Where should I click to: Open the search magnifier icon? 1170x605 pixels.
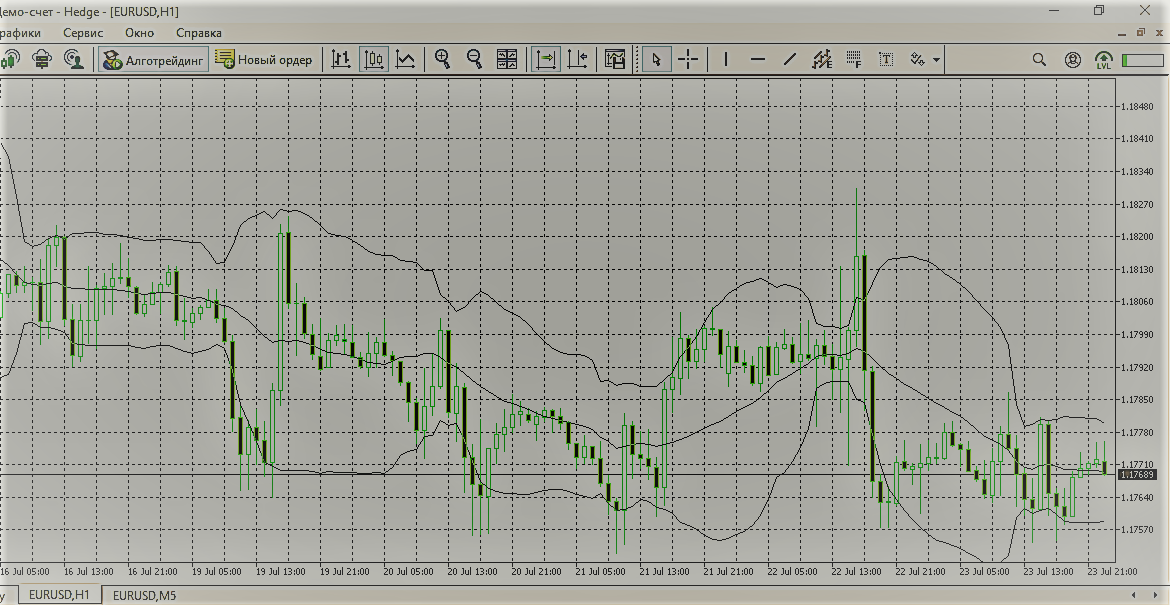point(1039,59)
